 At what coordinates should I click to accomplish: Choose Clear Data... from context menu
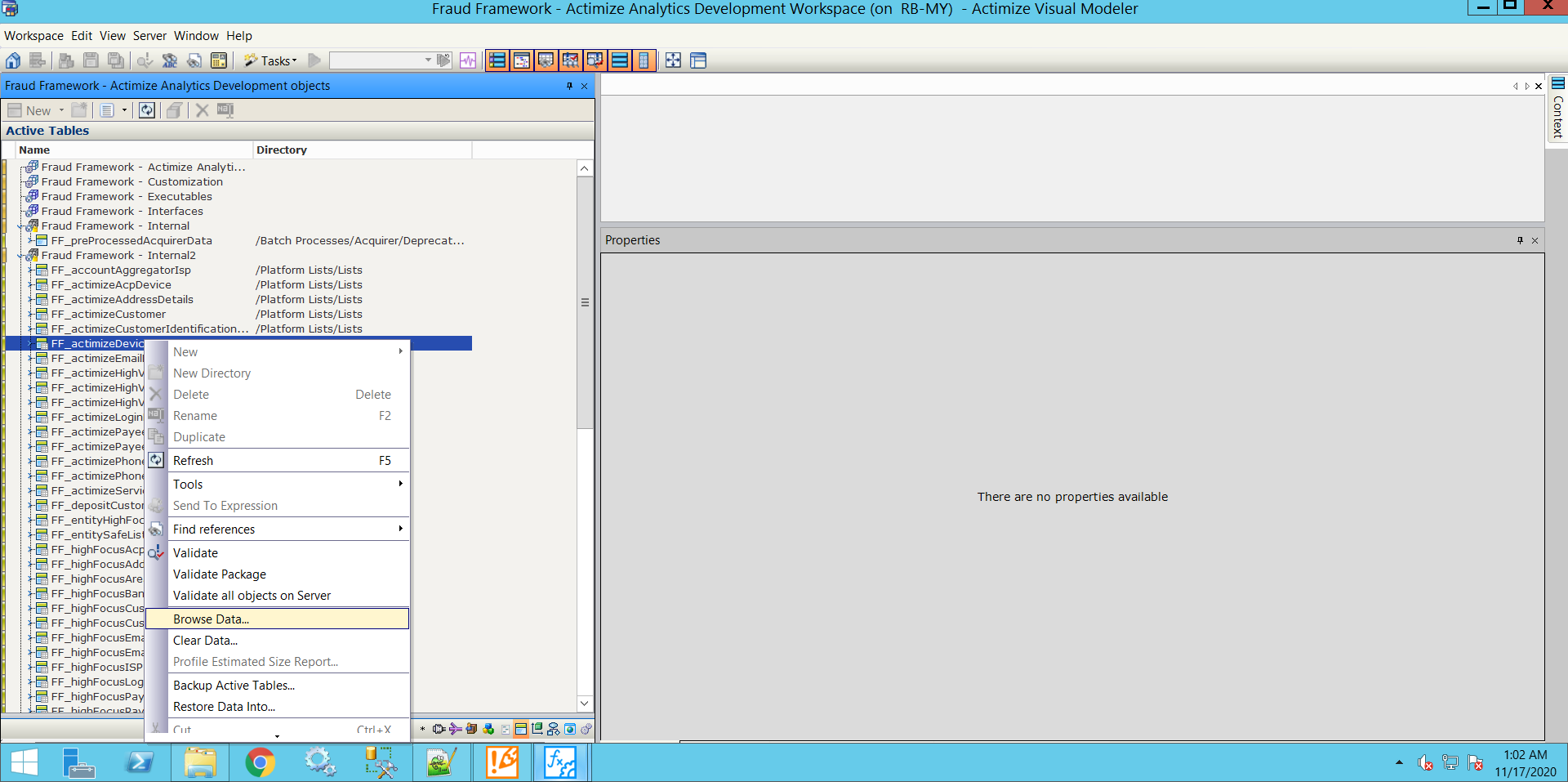[277, 640]
